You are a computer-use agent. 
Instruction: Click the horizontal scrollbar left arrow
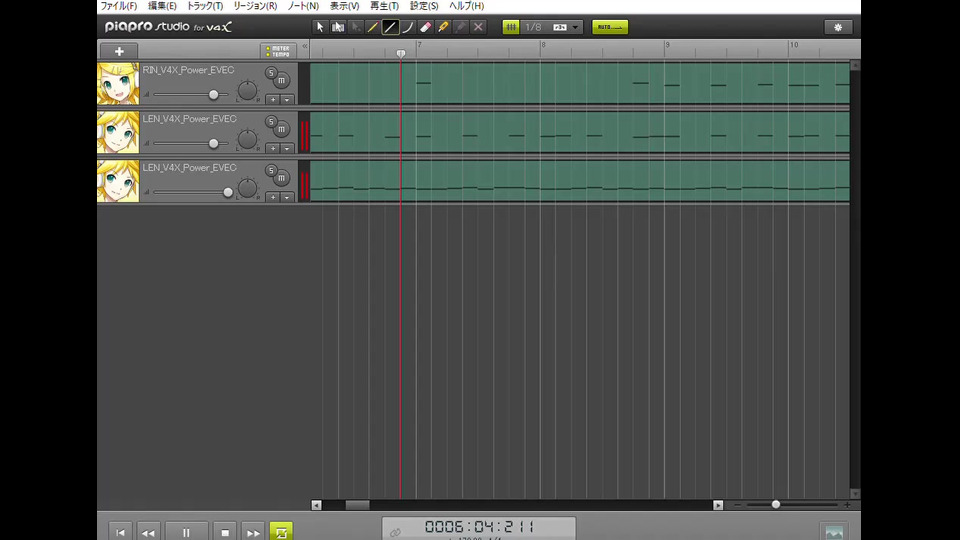click(317, 505)
